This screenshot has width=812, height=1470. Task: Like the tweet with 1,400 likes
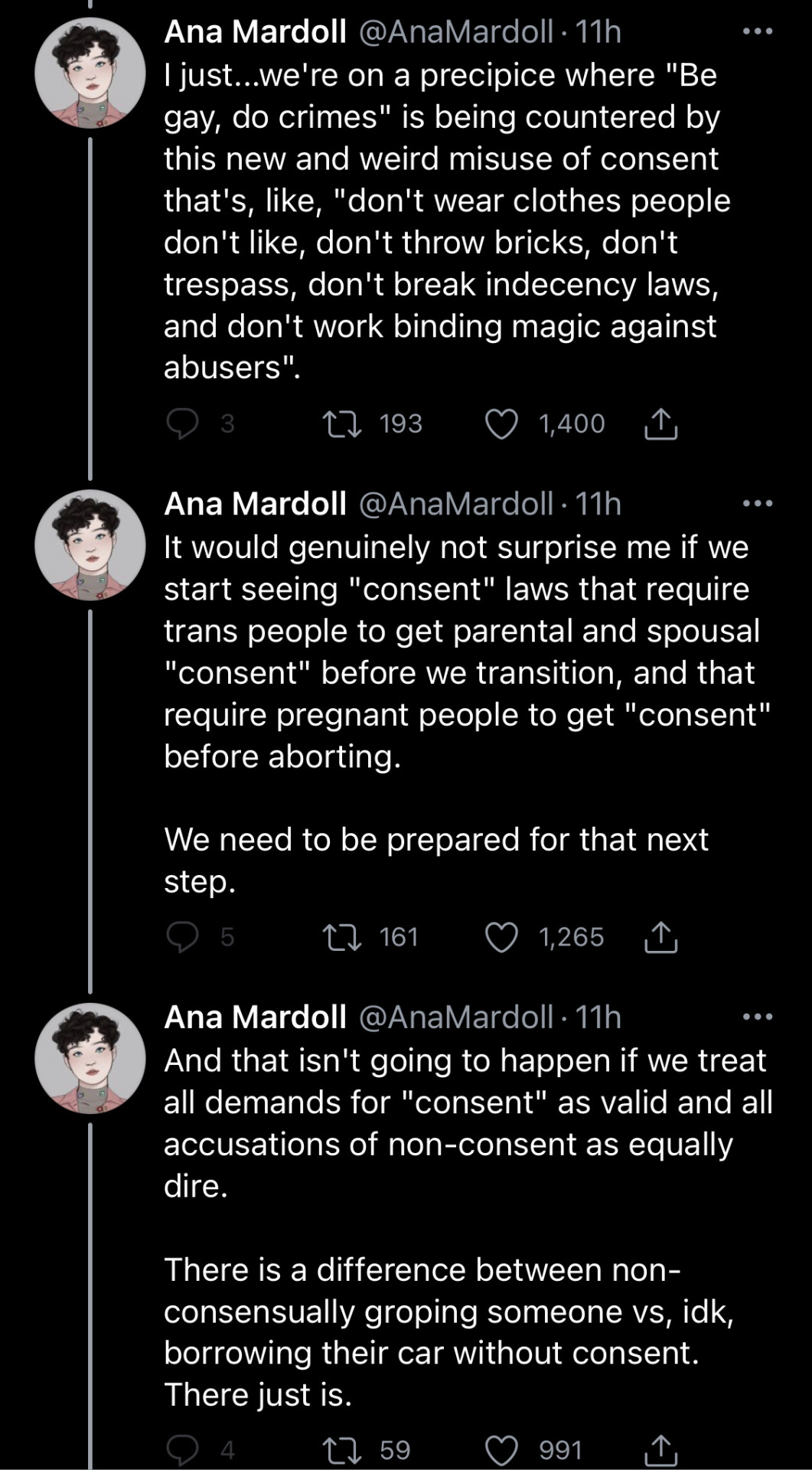tap(502, 423)
